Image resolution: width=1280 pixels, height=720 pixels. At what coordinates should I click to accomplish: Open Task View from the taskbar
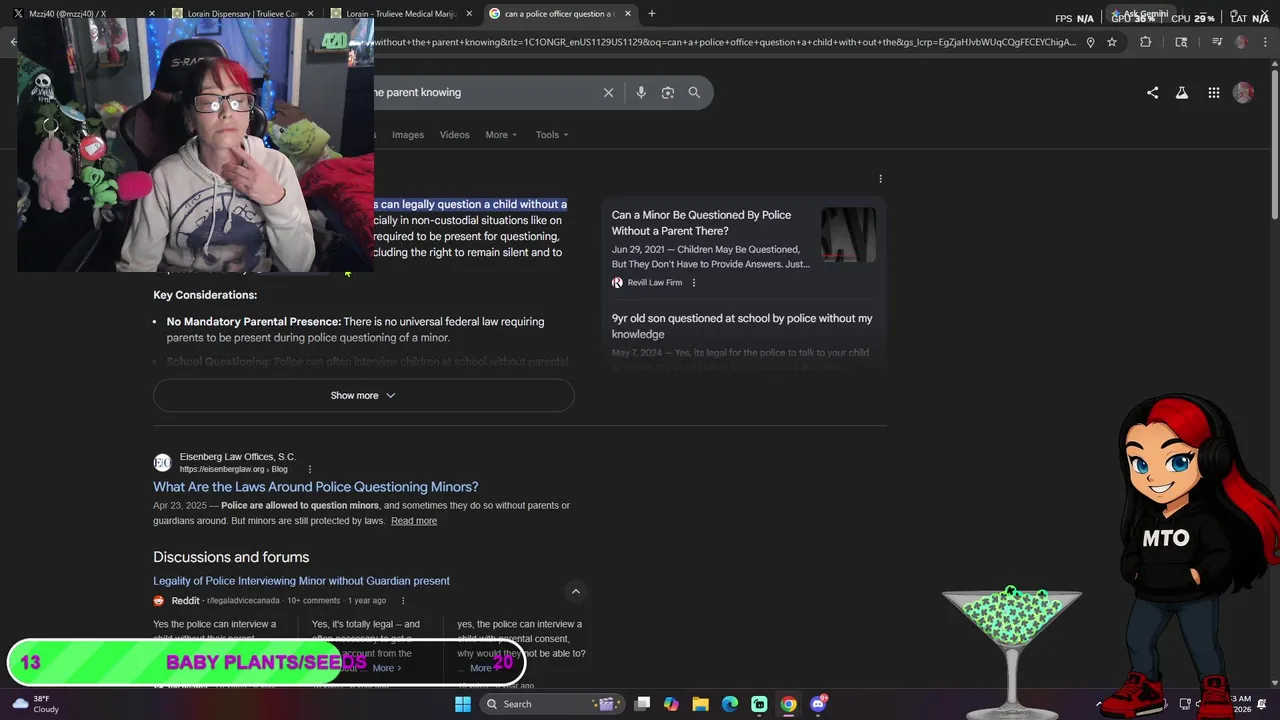[x=643, y=704]
